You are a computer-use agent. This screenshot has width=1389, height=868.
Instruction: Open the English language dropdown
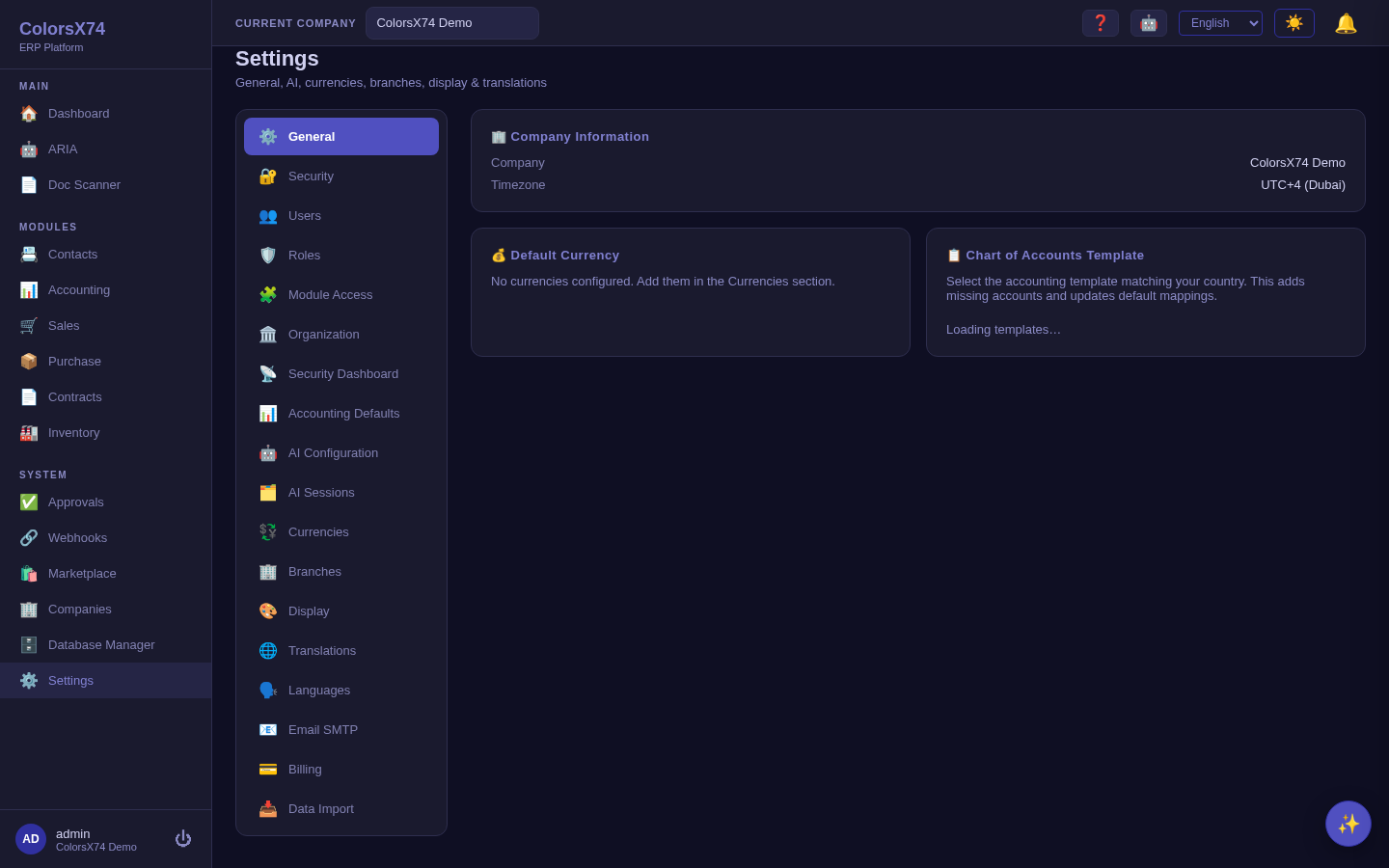tap(1220, 23)
